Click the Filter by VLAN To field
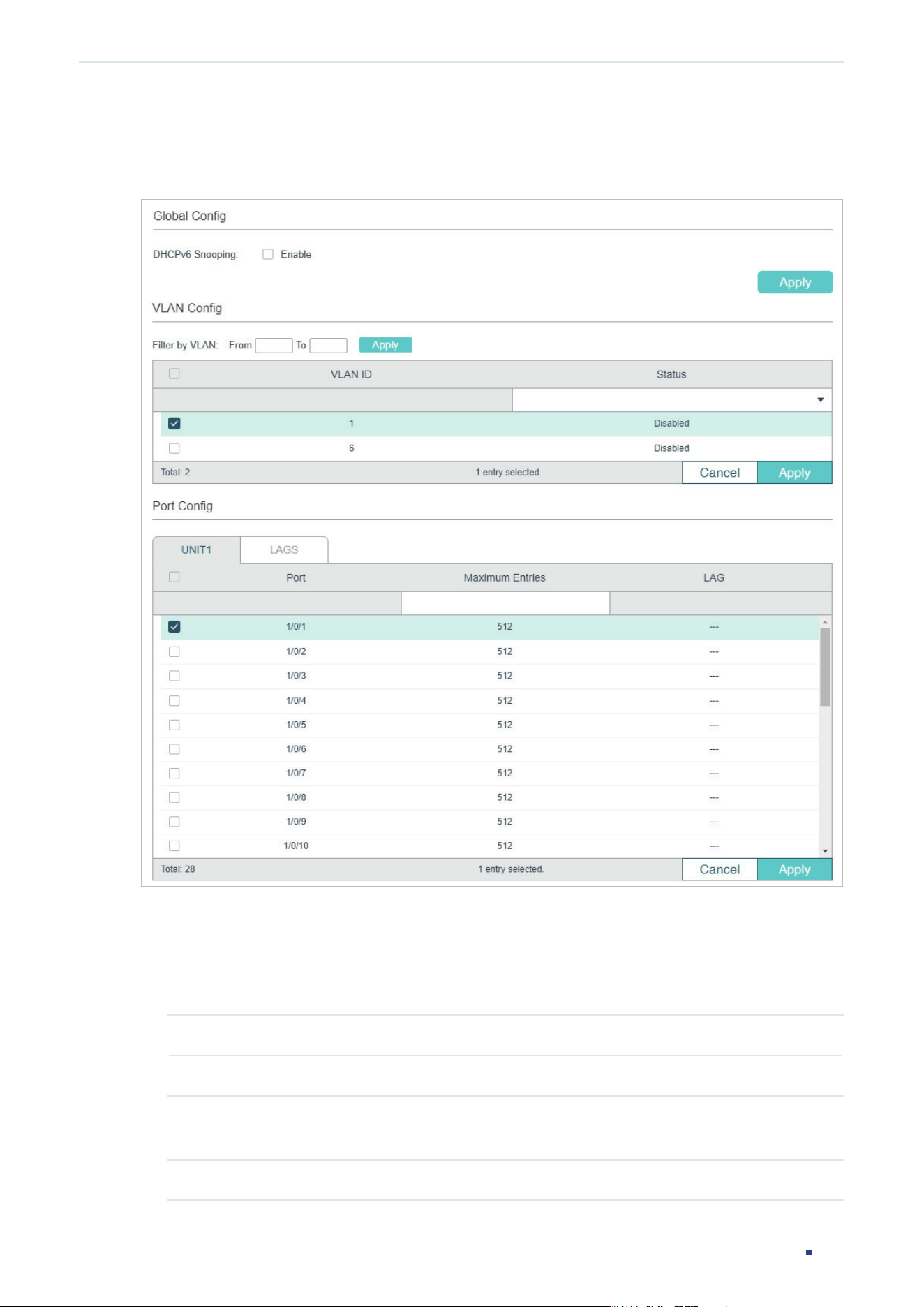The image size is (924, 1307). point(328,345)
